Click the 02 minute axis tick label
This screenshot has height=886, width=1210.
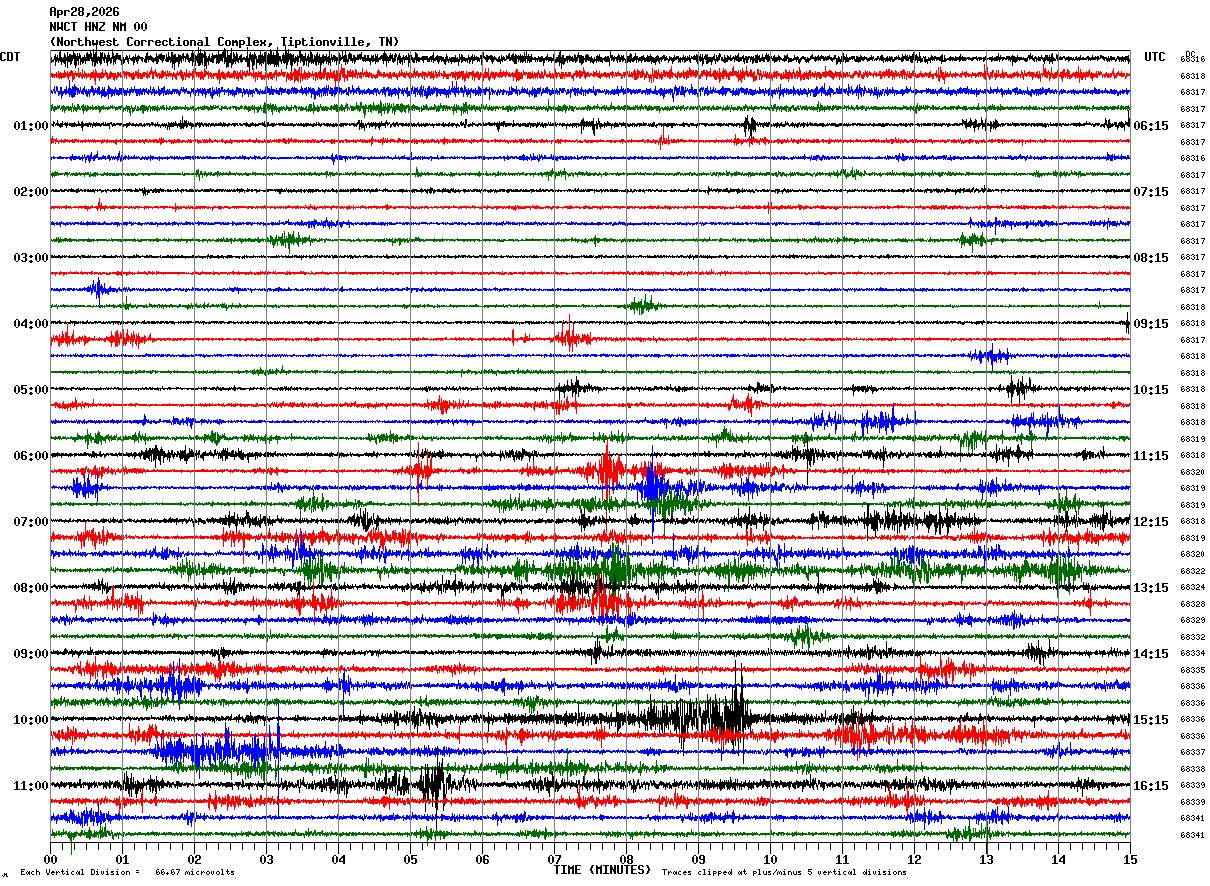194,859
